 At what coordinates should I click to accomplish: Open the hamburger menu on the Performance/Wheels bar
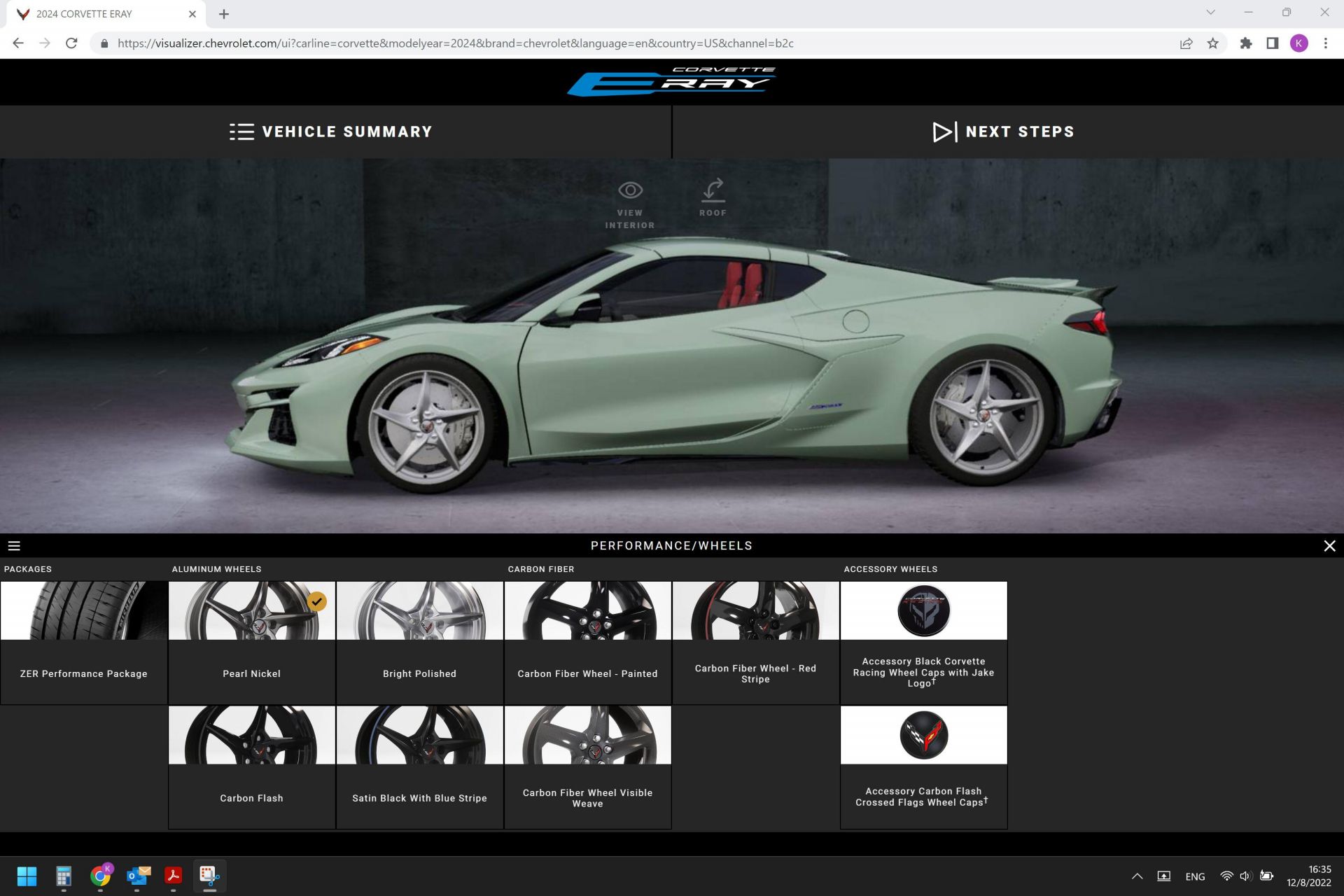(x=15, y=545)
